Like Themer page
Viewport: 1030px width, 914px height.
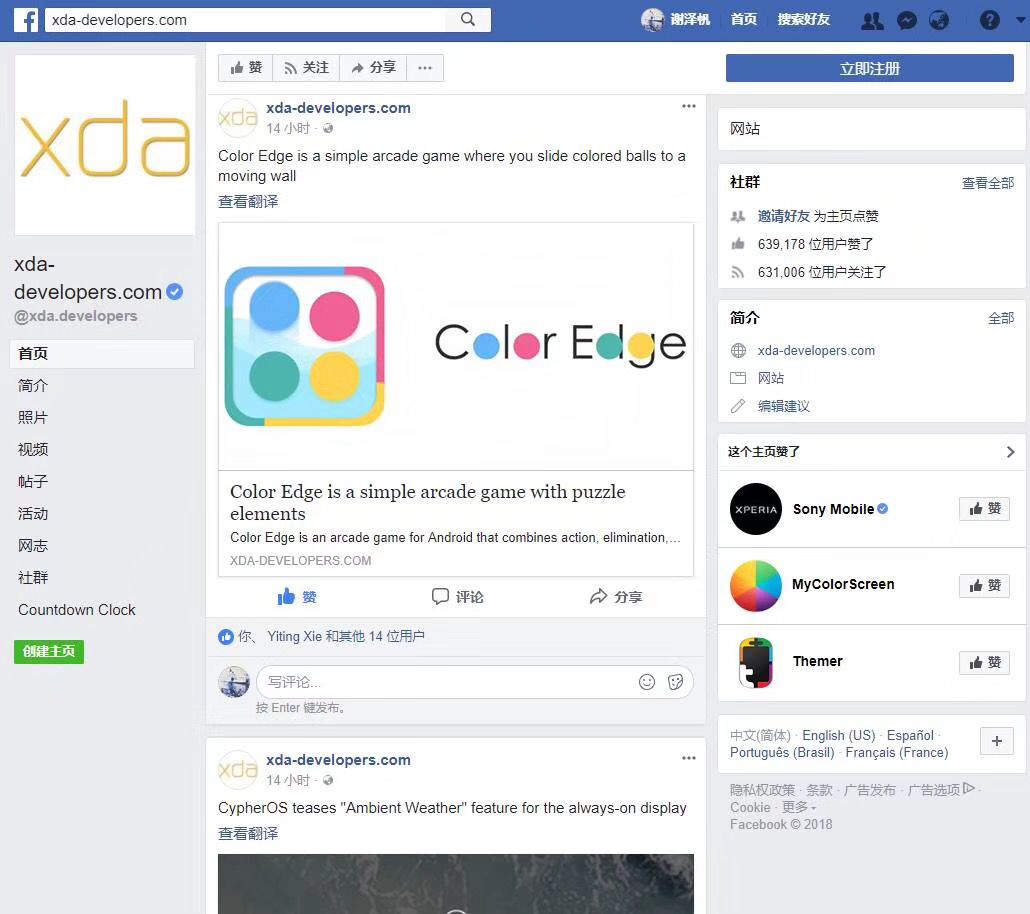pos(984,662)
